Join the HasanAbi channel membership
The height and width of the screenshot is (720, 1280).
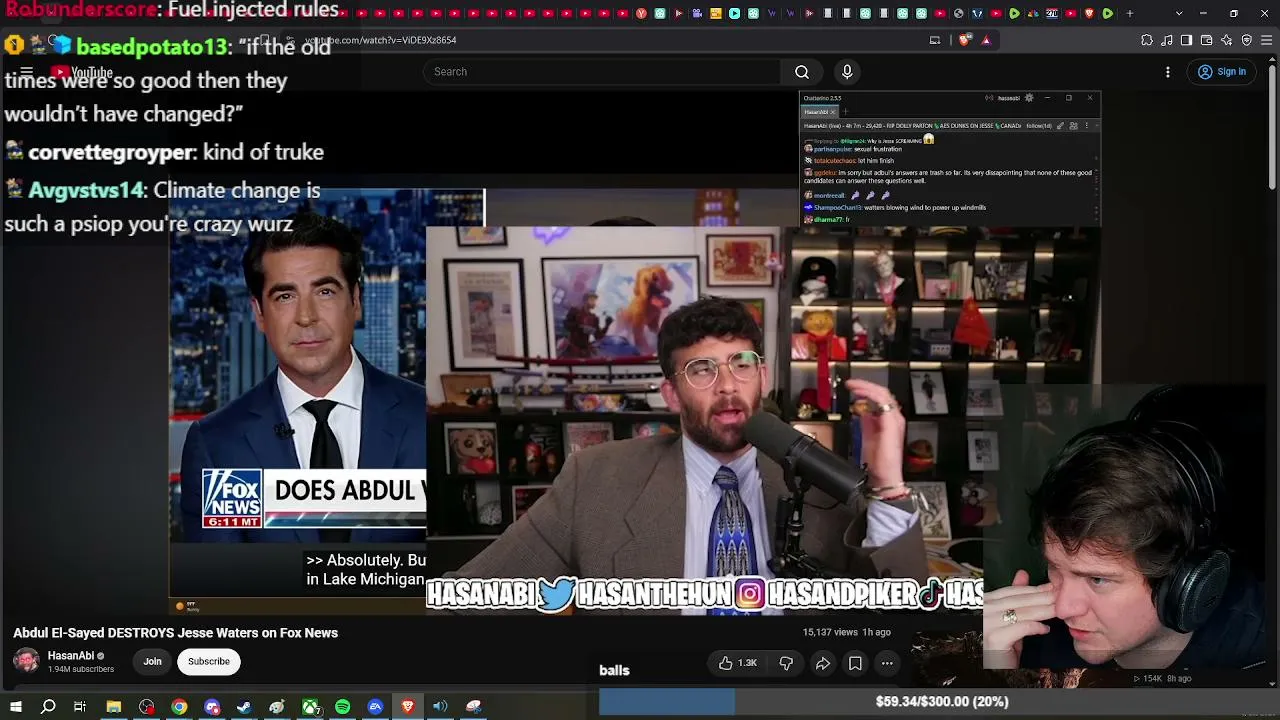click(x=152, y=661)
